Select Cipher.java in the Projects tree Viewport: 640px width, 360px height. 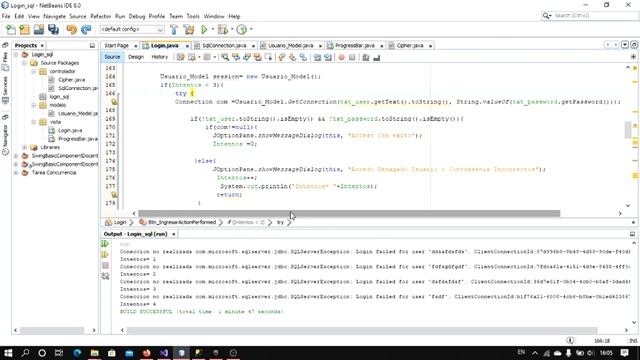coord(71,80)
